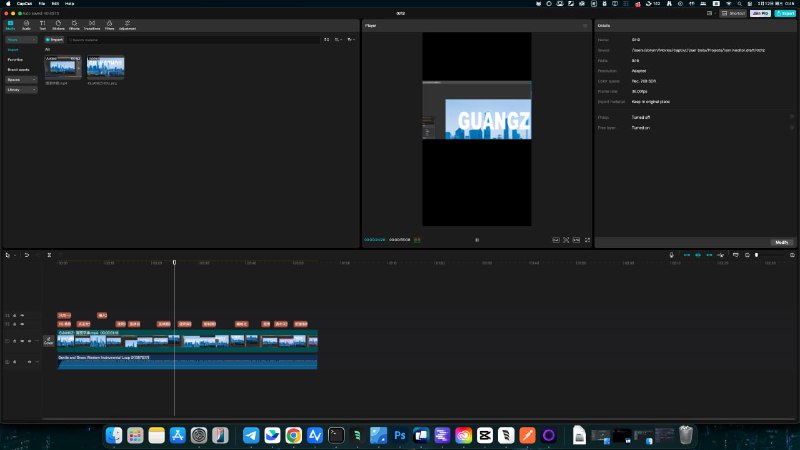Open the media sort dropdown
The height and width of the screenshot is (450, 800).
point(339,39)
